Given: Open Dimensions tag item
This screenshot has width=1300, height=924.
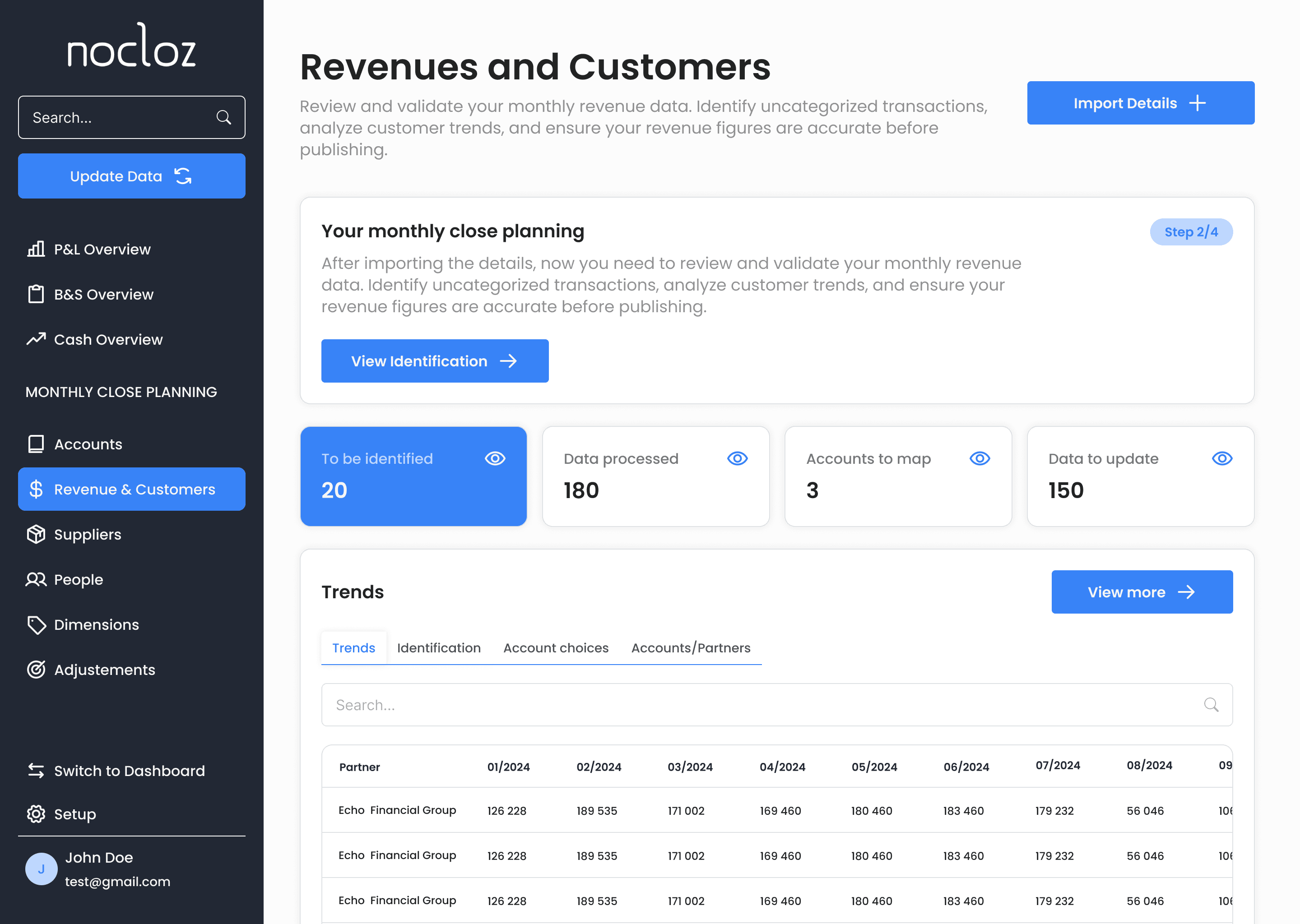Looking at the screenshot, I should [96, 625].
